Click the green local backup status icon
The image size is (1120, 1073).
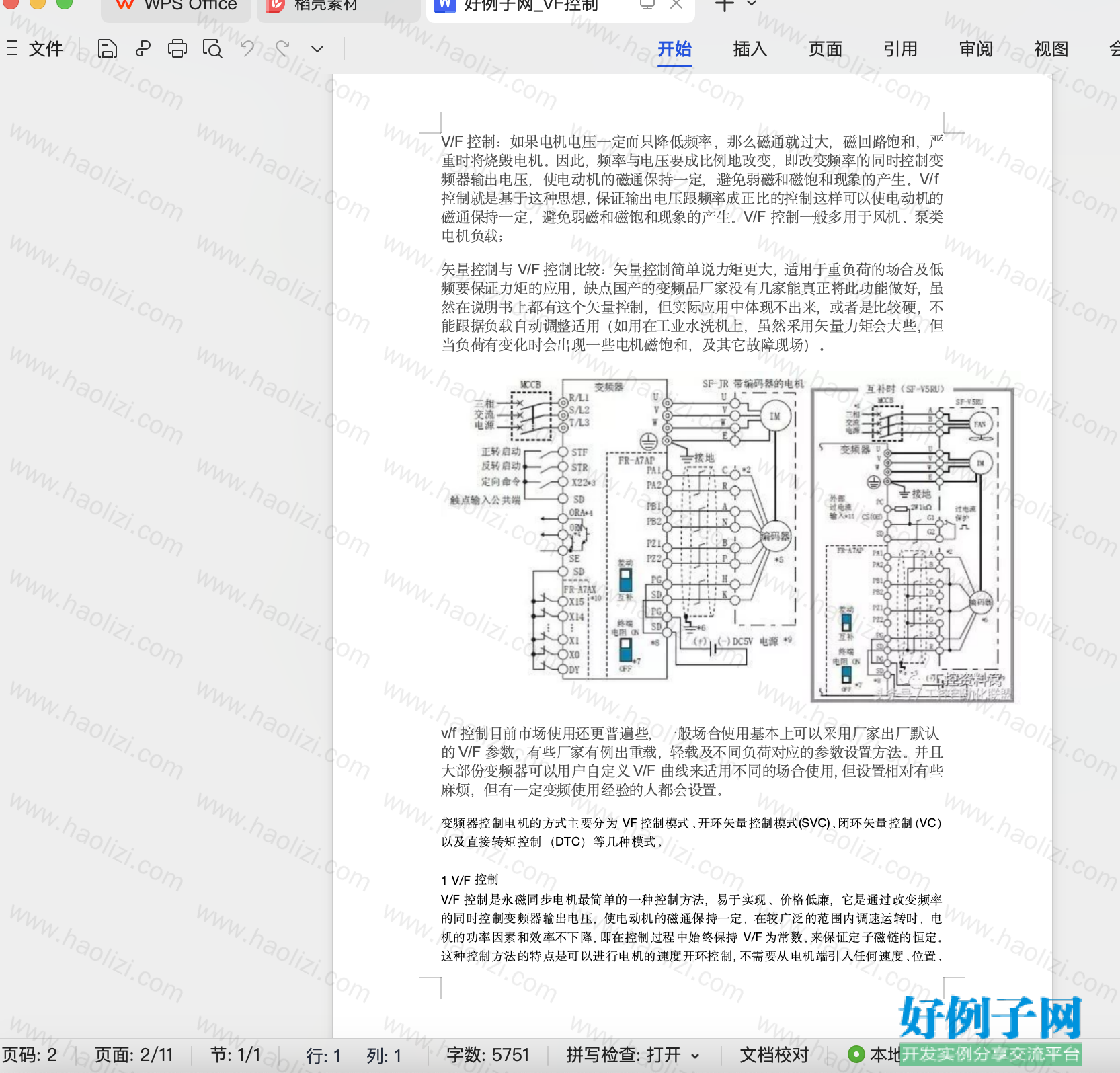tap(856, 1054)
